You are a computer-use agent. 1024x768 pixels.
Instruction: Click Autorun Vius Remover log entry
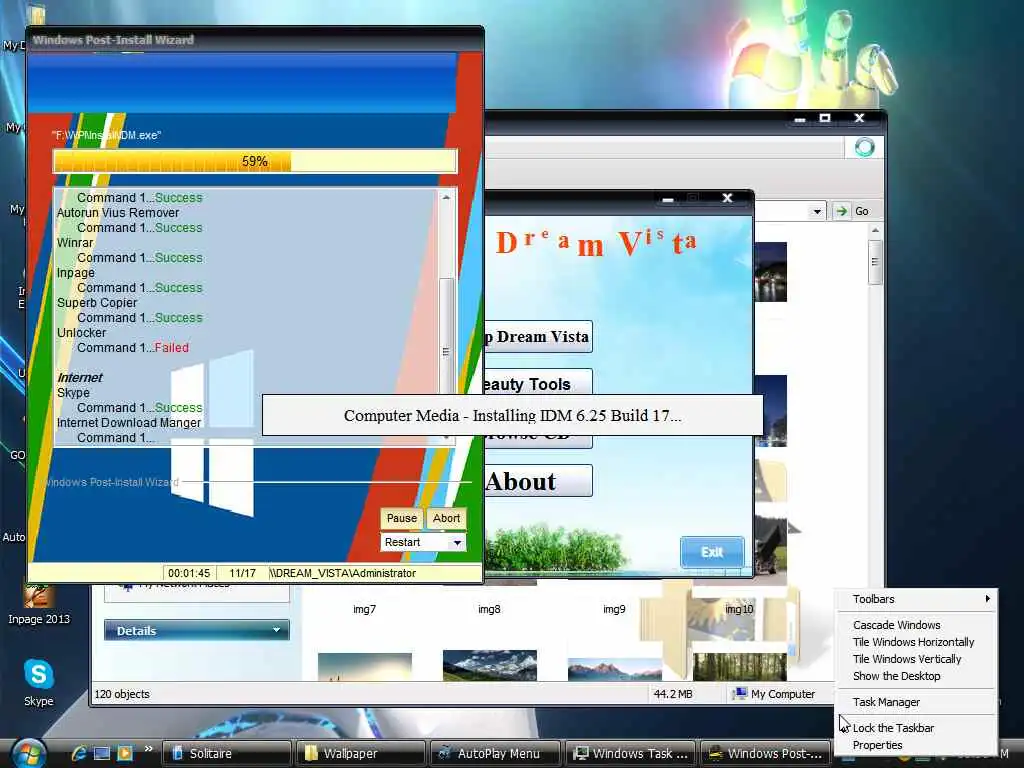(x=118, y=212)
